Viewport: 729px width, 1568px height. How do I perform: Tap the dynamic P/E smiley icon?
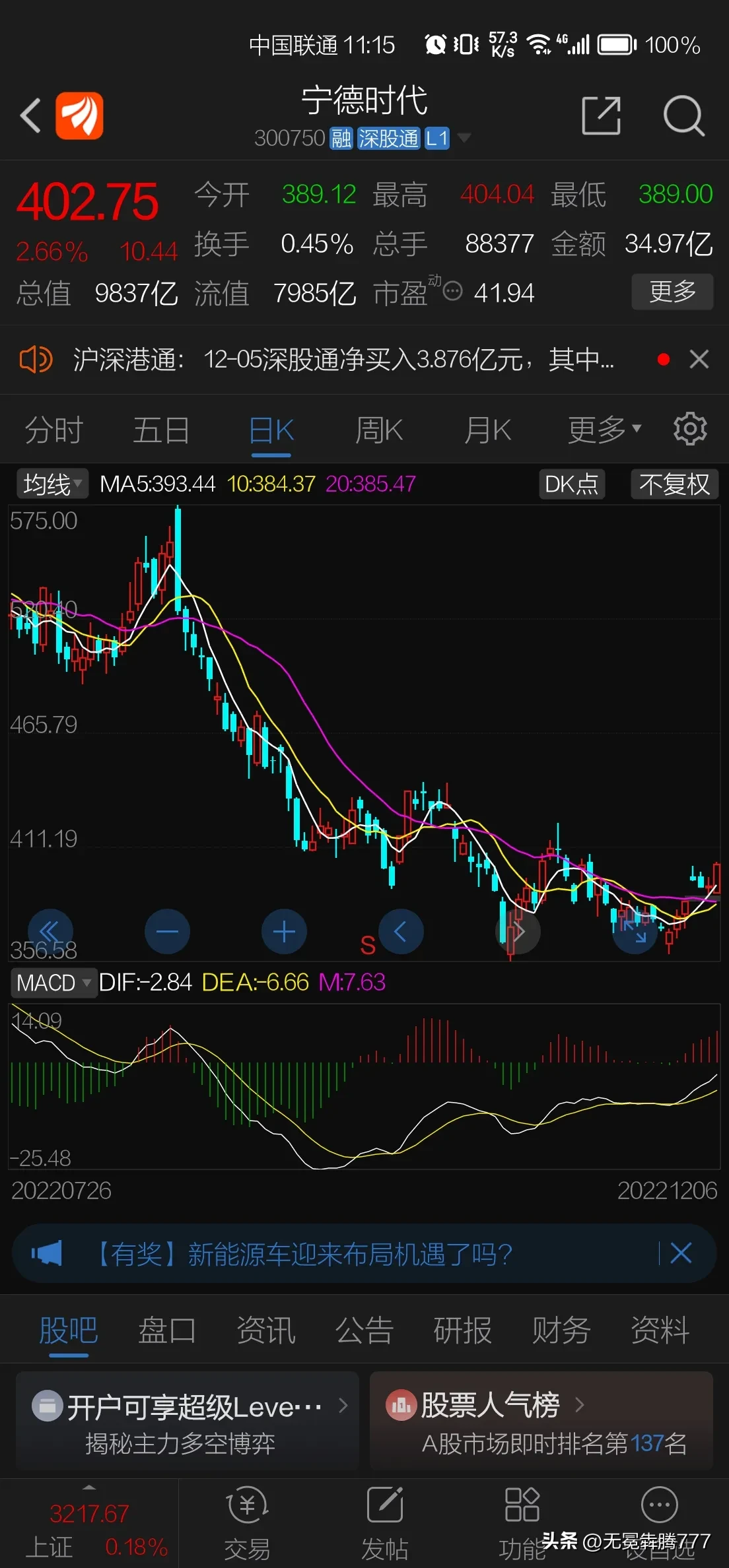[x=452, y=291]
